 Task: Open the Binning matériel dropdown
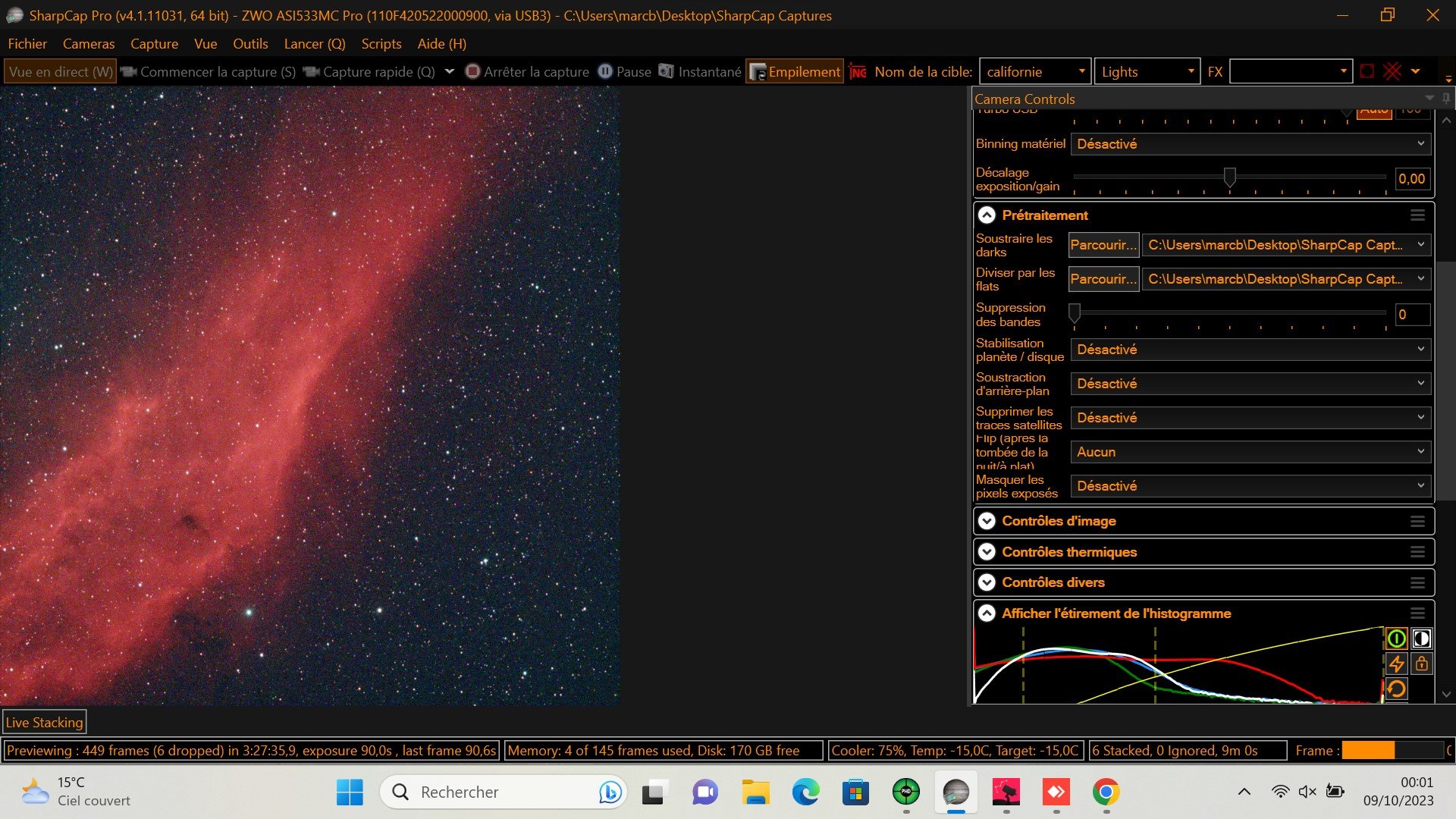pyautogui.click(x=1250, y=144)
